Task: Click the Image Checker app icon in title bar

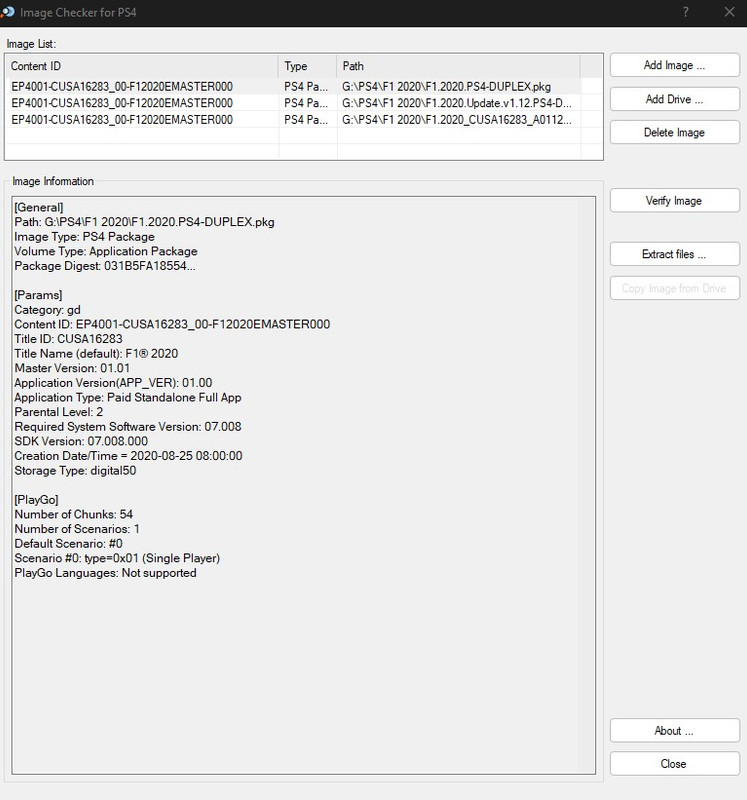Action: 7,12
